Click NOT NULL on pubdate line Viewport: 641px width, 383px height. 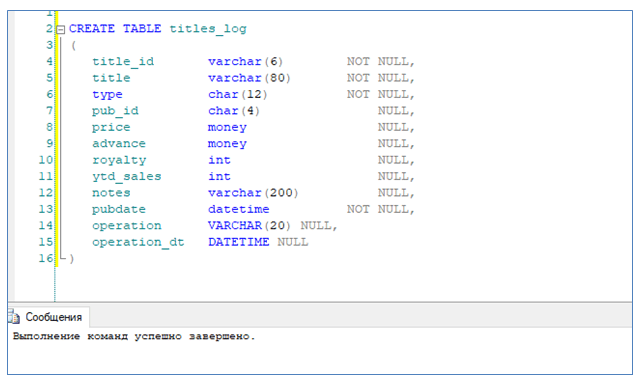(378, 209)
